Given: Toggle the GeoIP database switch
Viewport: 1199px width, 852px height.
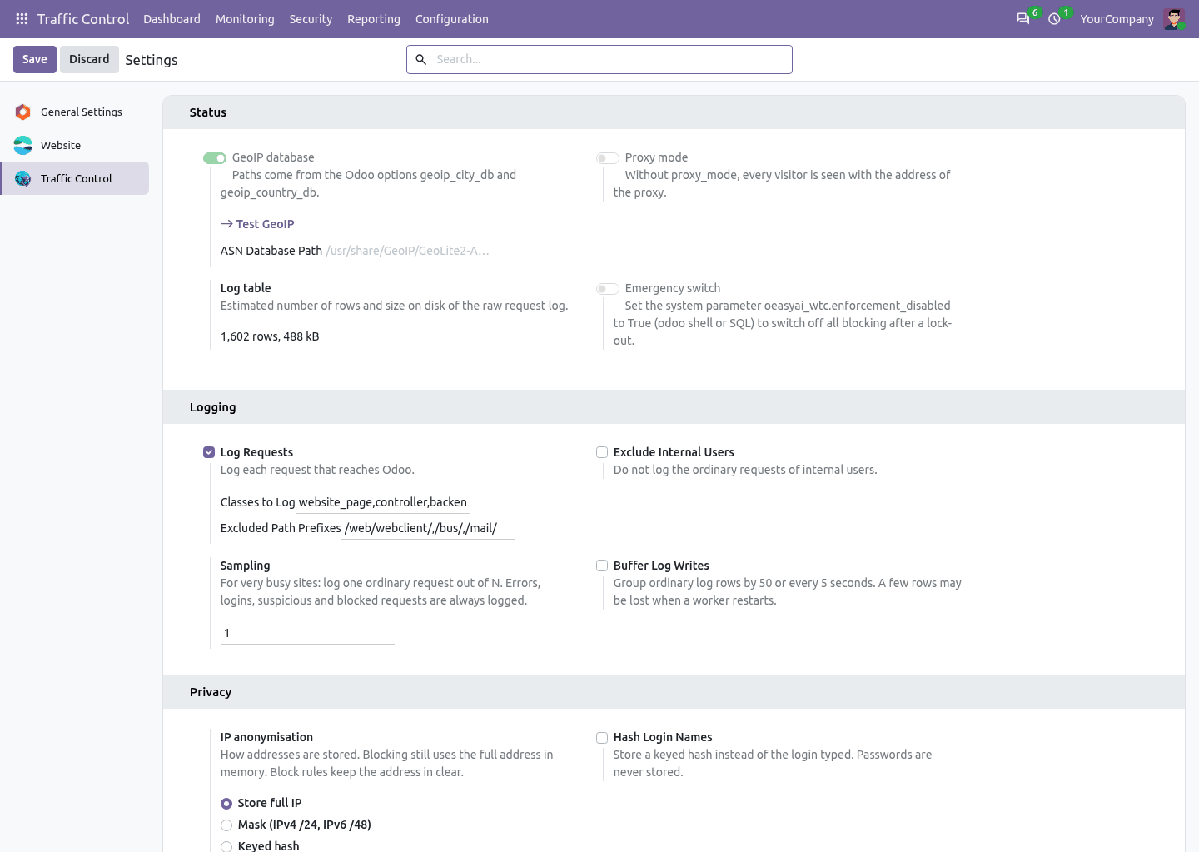Looking at the screenshot, I should pos(214,158).
